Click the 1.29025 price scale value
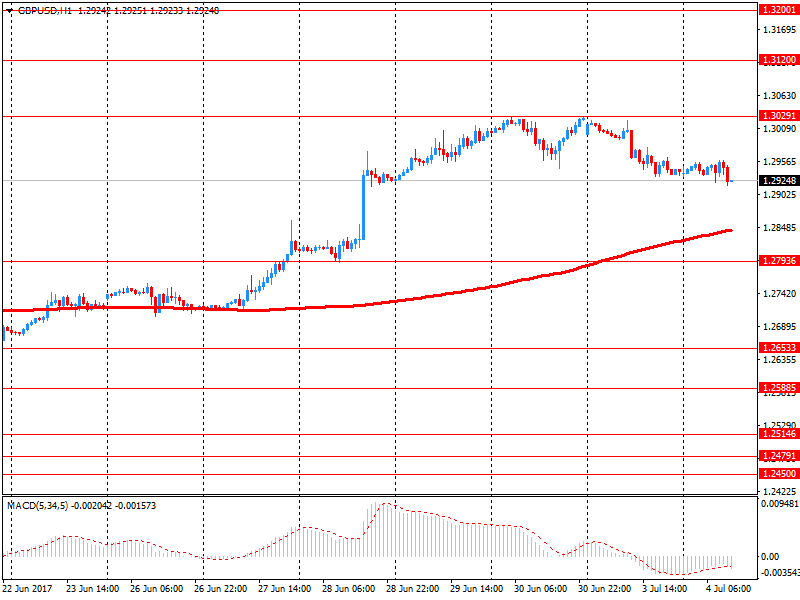The width and height of the screenshot is (800, 600). tap(779, 195)
